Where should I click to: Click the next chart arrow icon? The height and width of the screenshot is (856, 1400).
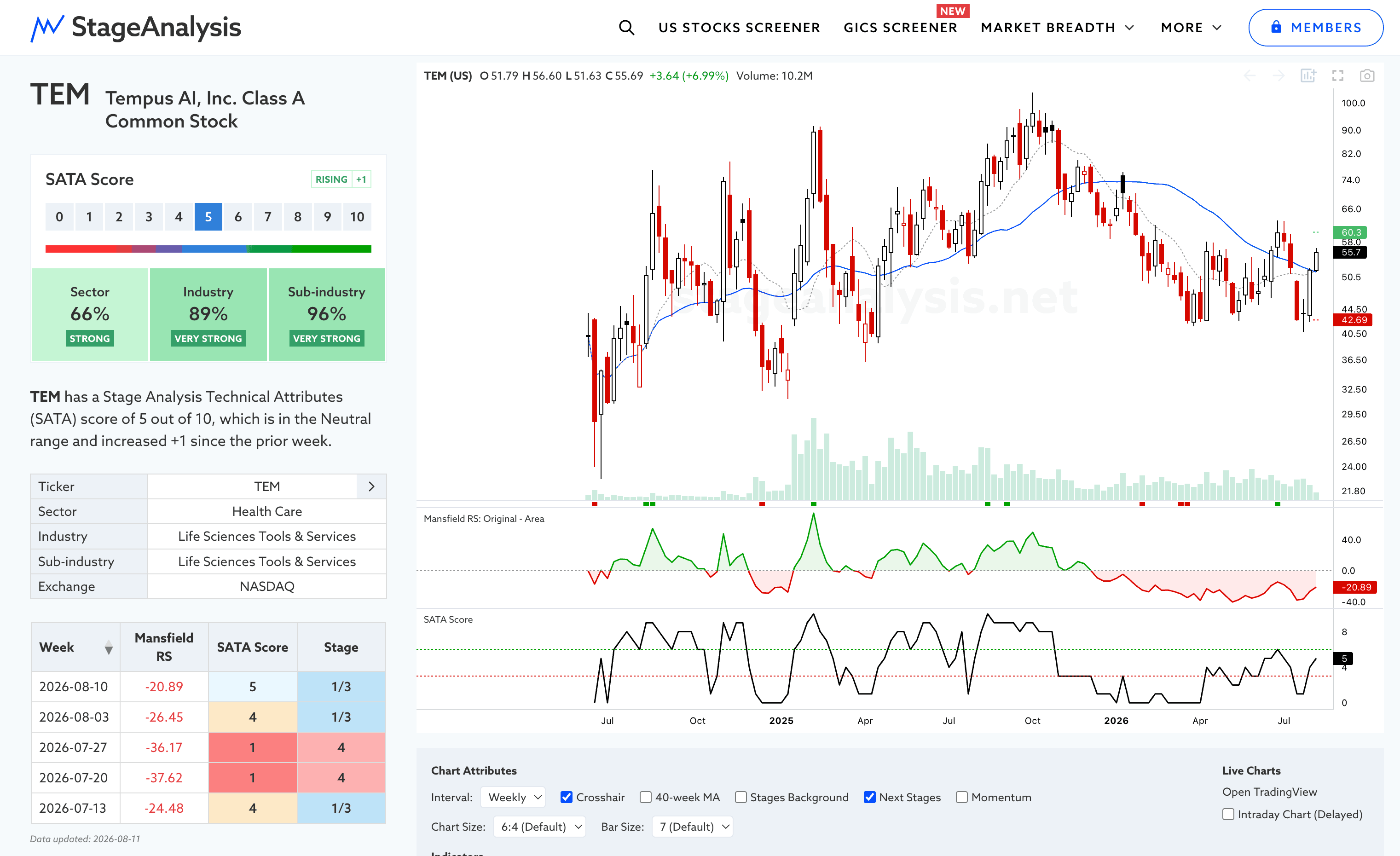(x=1279, y=75)
